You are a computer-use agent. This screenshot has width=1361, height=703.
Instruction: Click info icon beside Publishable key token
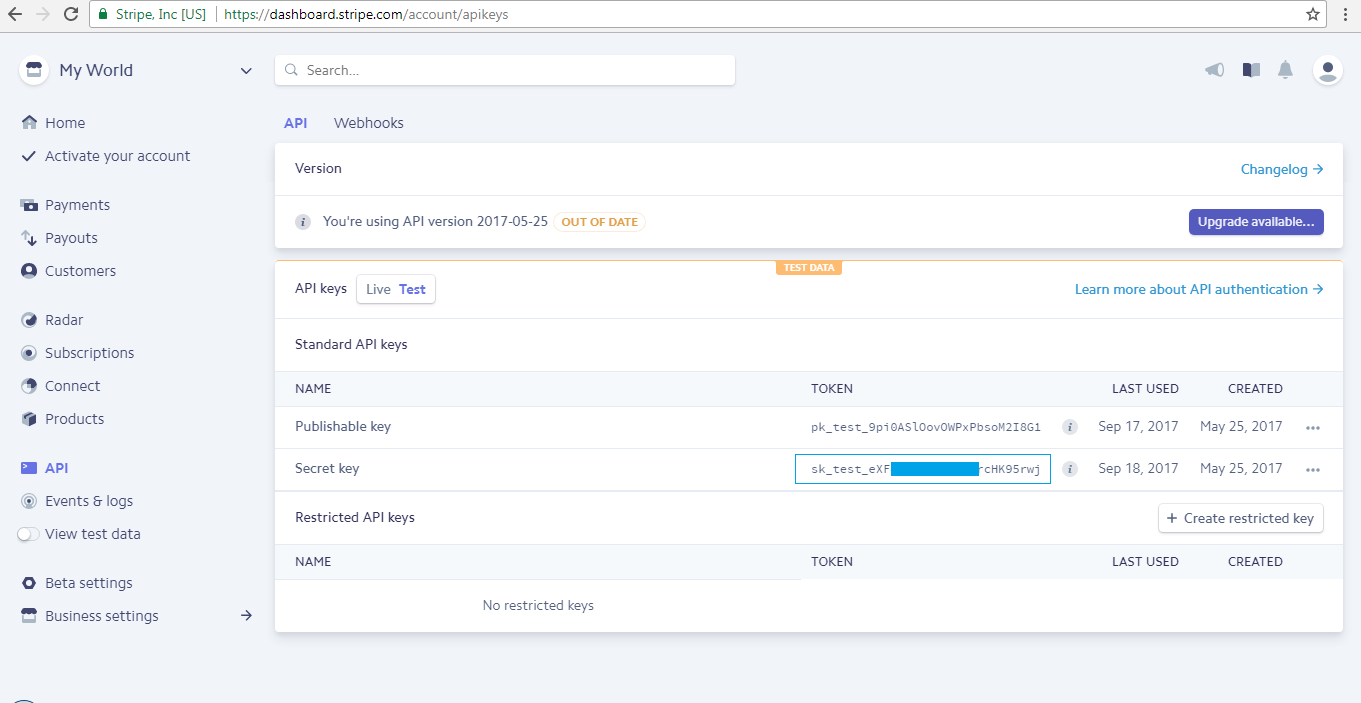coord(1069,427)
